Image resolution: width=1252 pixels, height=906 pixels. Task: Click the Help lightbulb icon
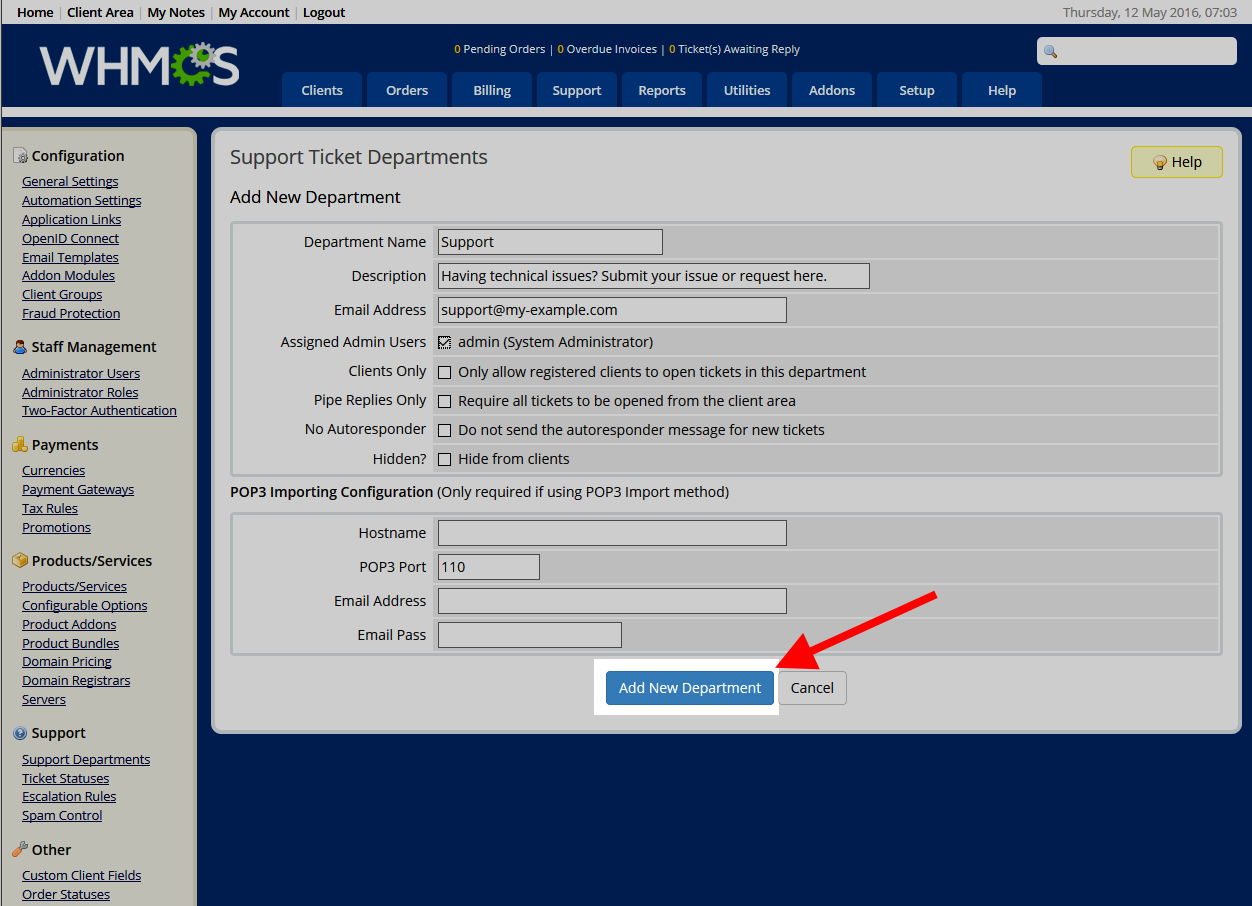(x=1160, y=162)
